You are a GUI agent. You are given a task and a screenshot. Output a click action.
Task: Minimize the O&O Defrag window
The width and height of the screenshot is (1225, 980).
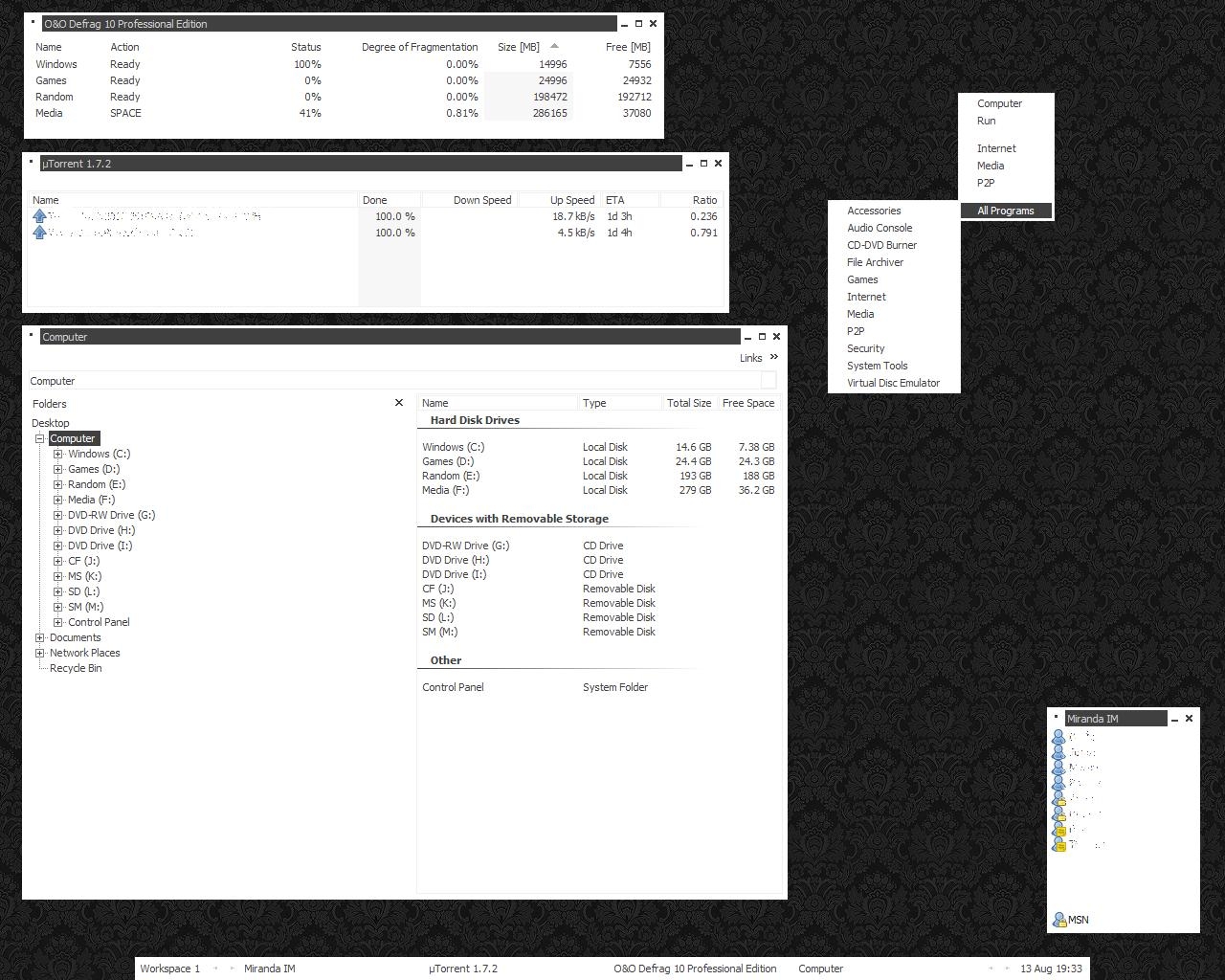coord(624,24)
